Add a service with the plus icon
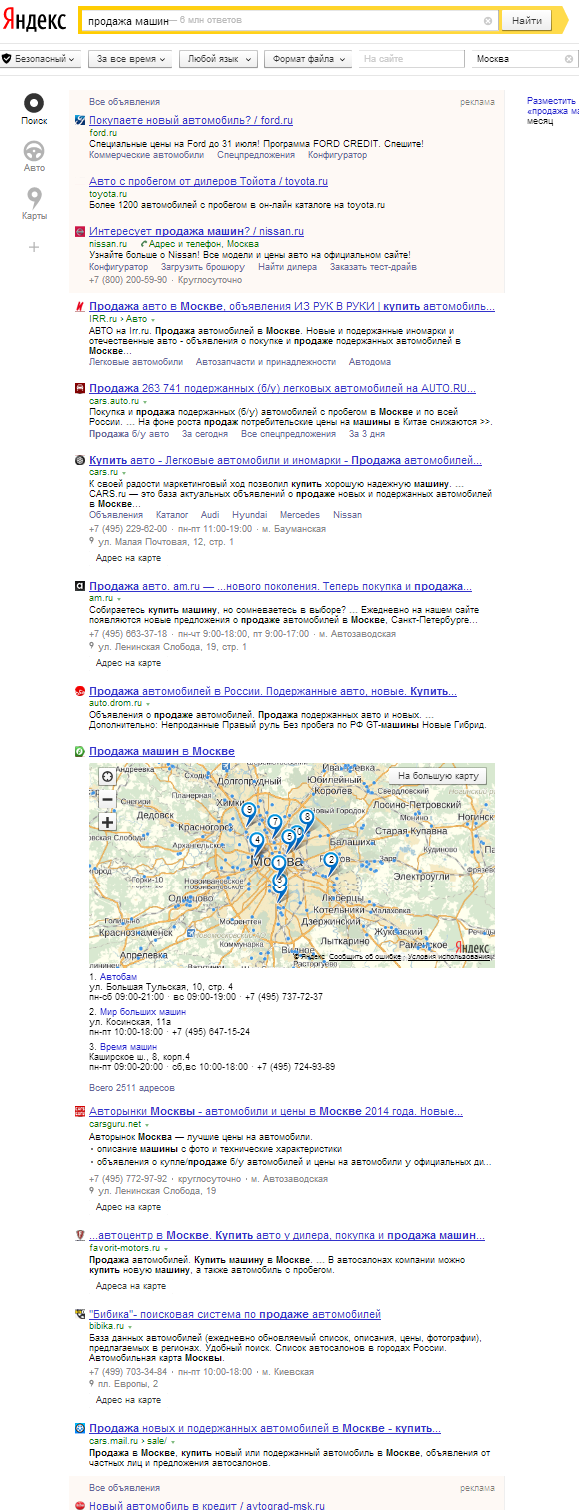 34,247
